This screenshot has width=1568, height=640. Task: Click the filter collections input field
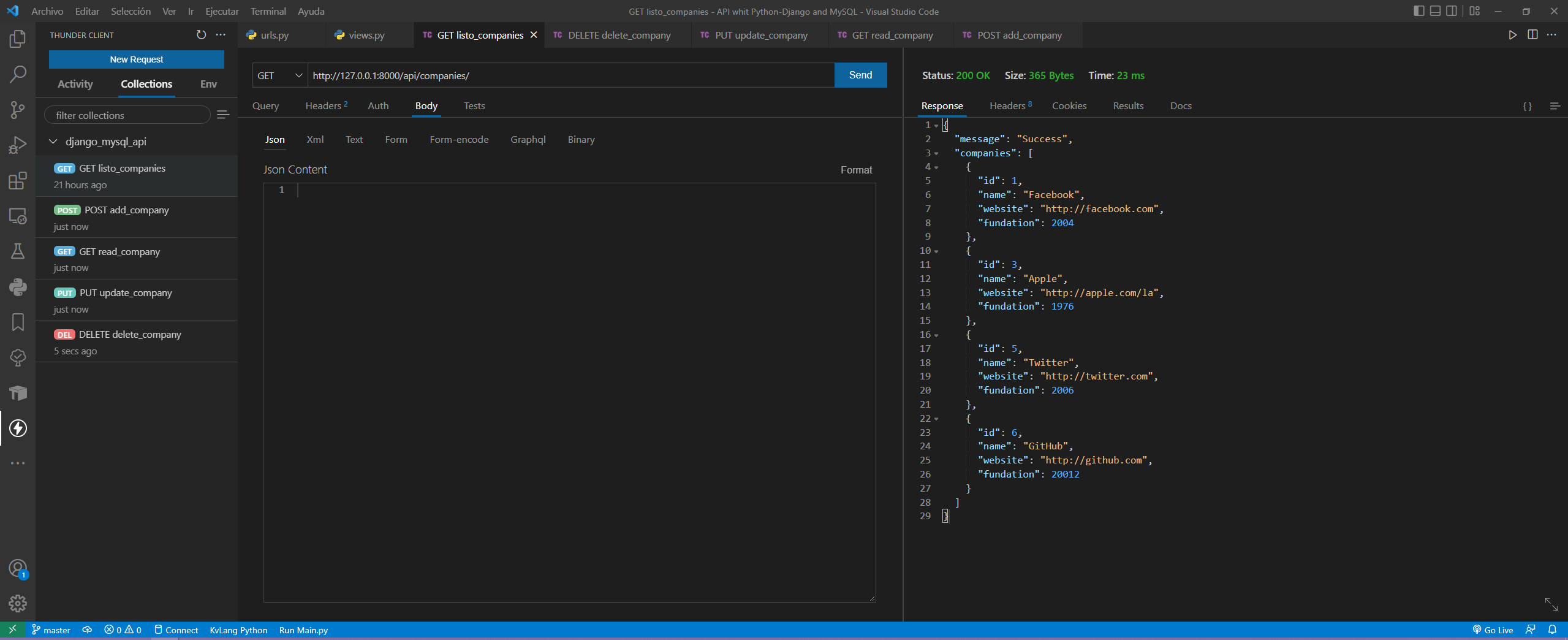[127, 115]
